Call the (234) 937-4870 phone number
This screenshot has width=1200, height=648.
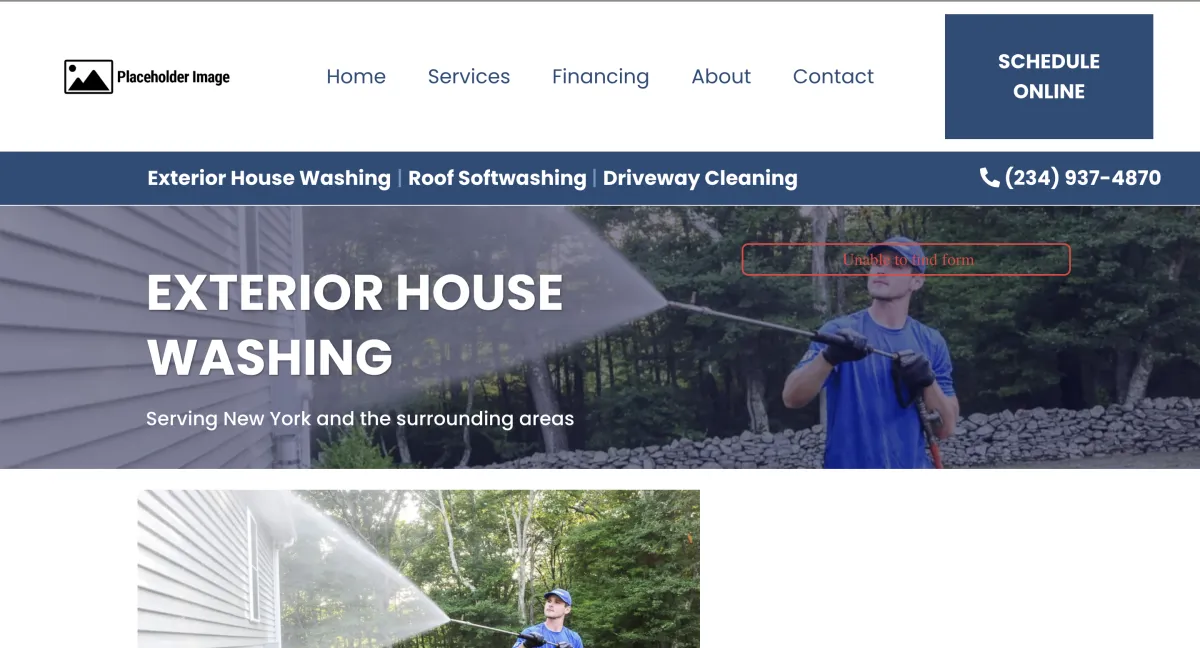pyautogui.click(x=1082, y=178)
